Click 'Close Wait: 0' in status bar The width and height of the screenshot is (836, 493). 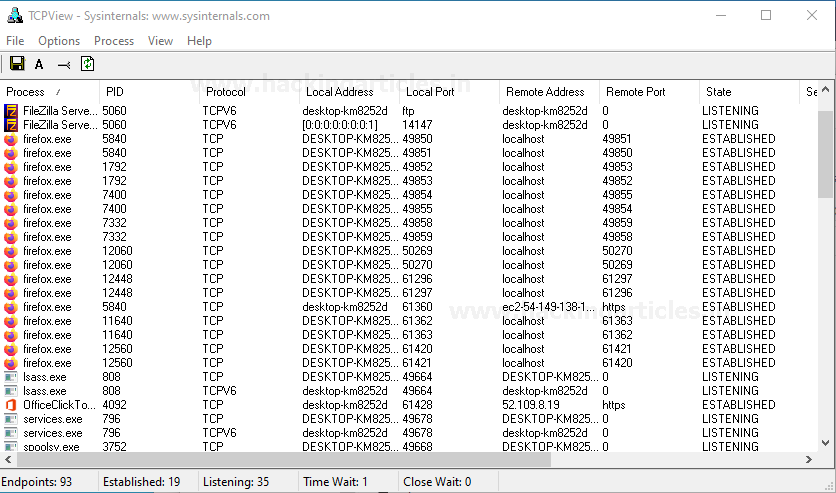point(437,482)
